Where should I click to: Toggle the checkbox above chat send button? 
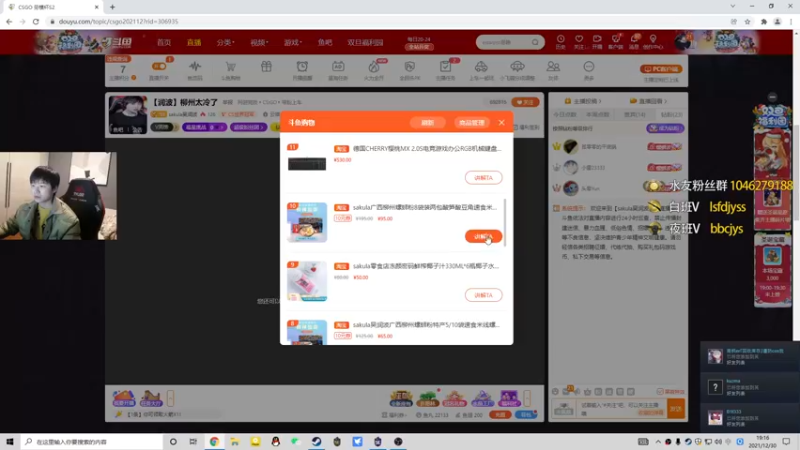pos(660,392)
